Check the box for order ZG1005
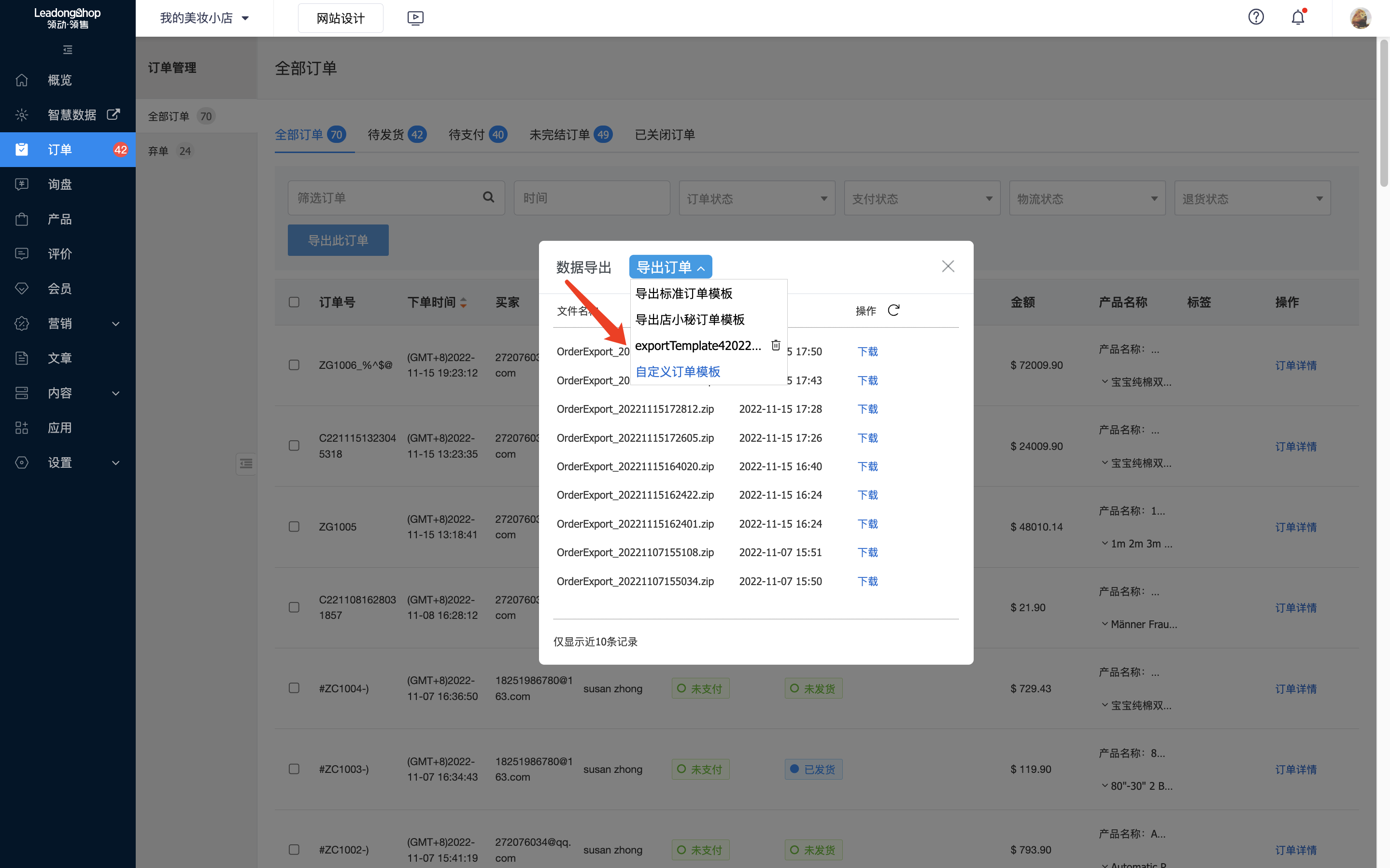The image size is (1390, 868). point(294,526)
